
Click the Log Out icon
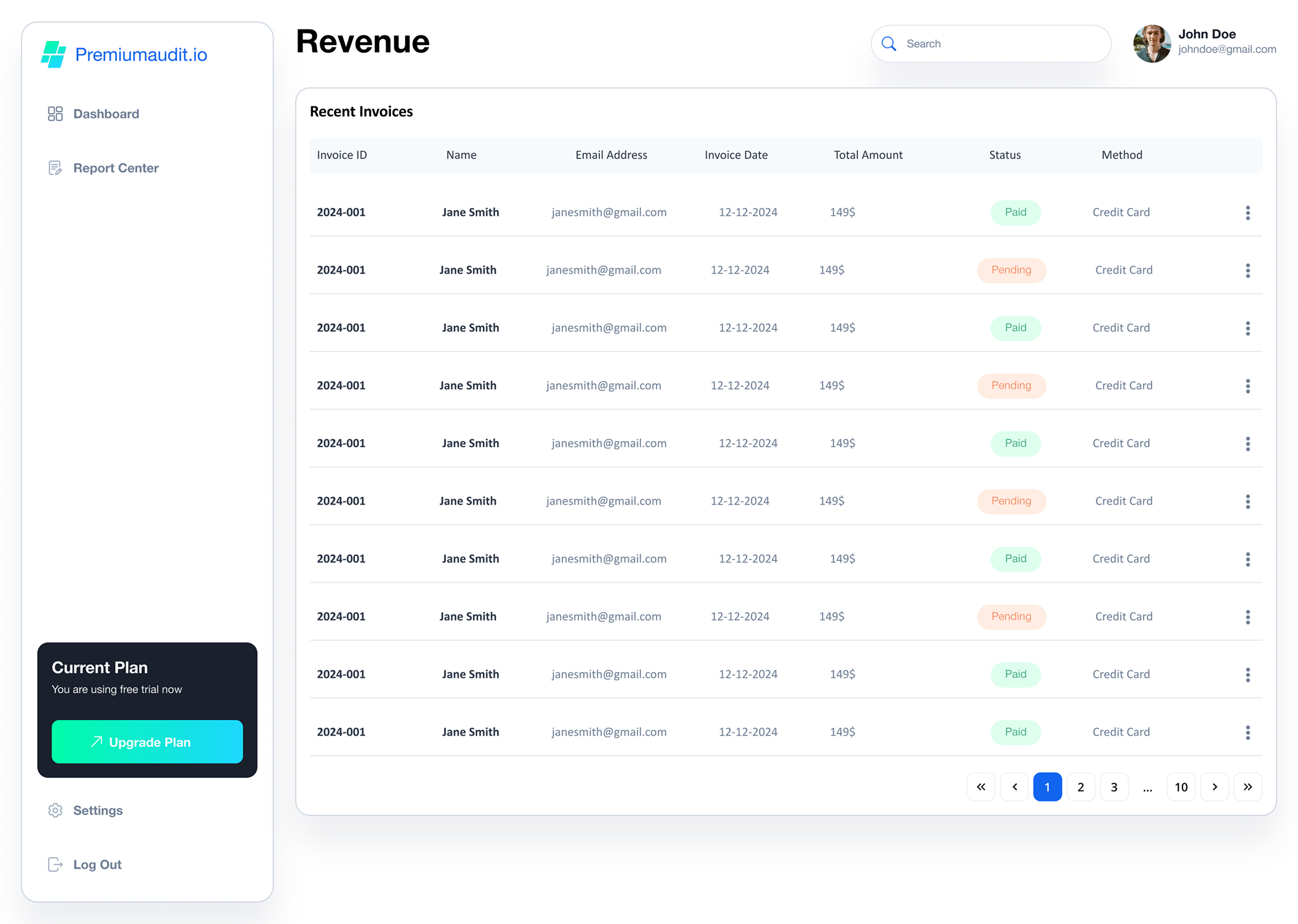point(55,865)
